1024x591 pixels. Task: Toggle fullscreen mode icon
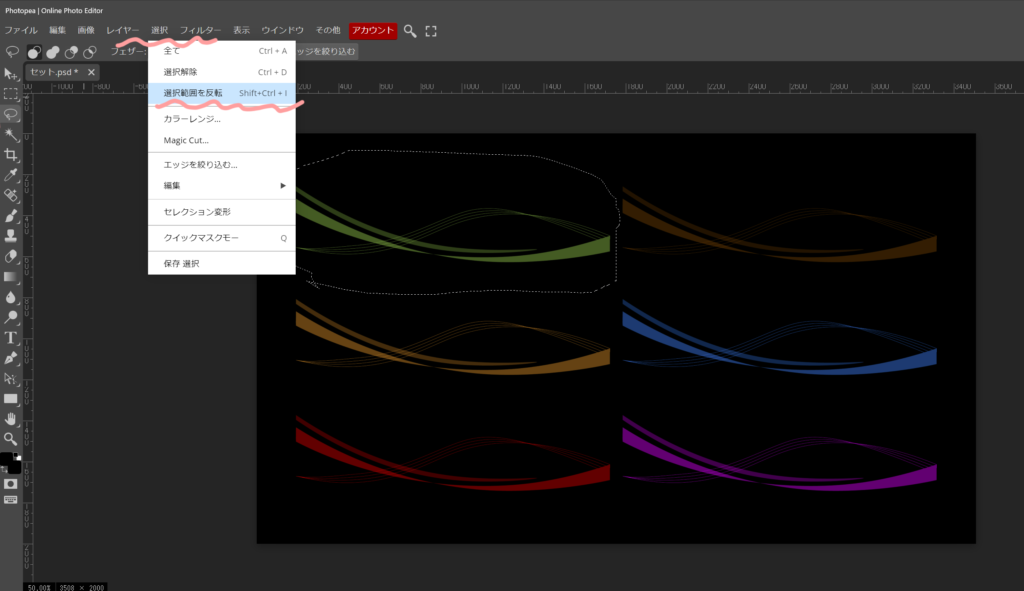432,31
